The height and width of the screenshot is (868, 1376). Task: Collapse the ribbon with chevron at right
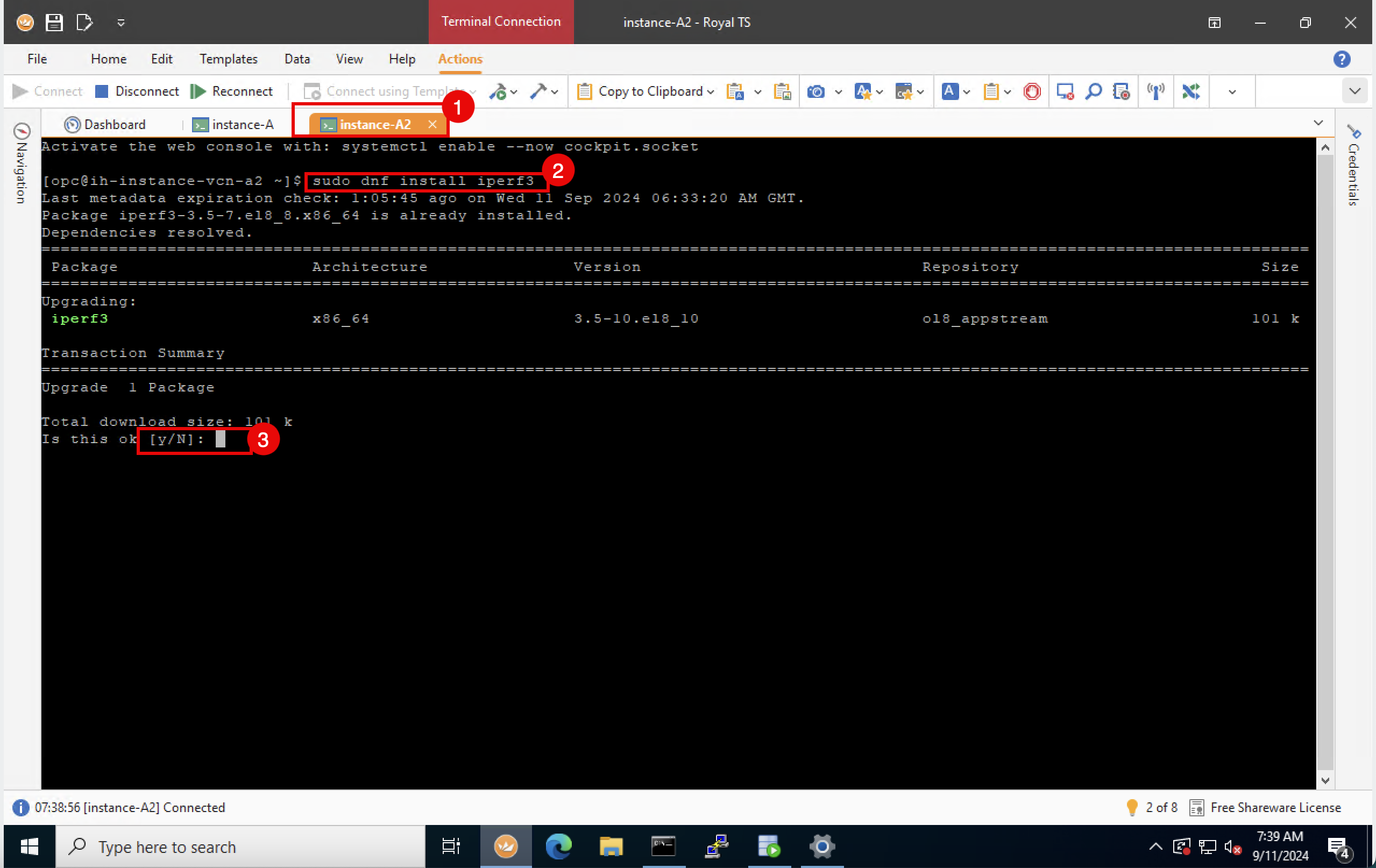[x=1354, y=91]
